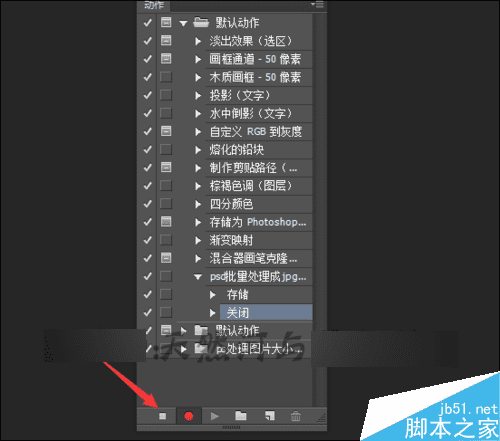Toggle dialog box for 淡出效果（选区）
Image resolution: width=500 pixels, height=441 pixels.
pyautogui.click(x=166, y=41)
